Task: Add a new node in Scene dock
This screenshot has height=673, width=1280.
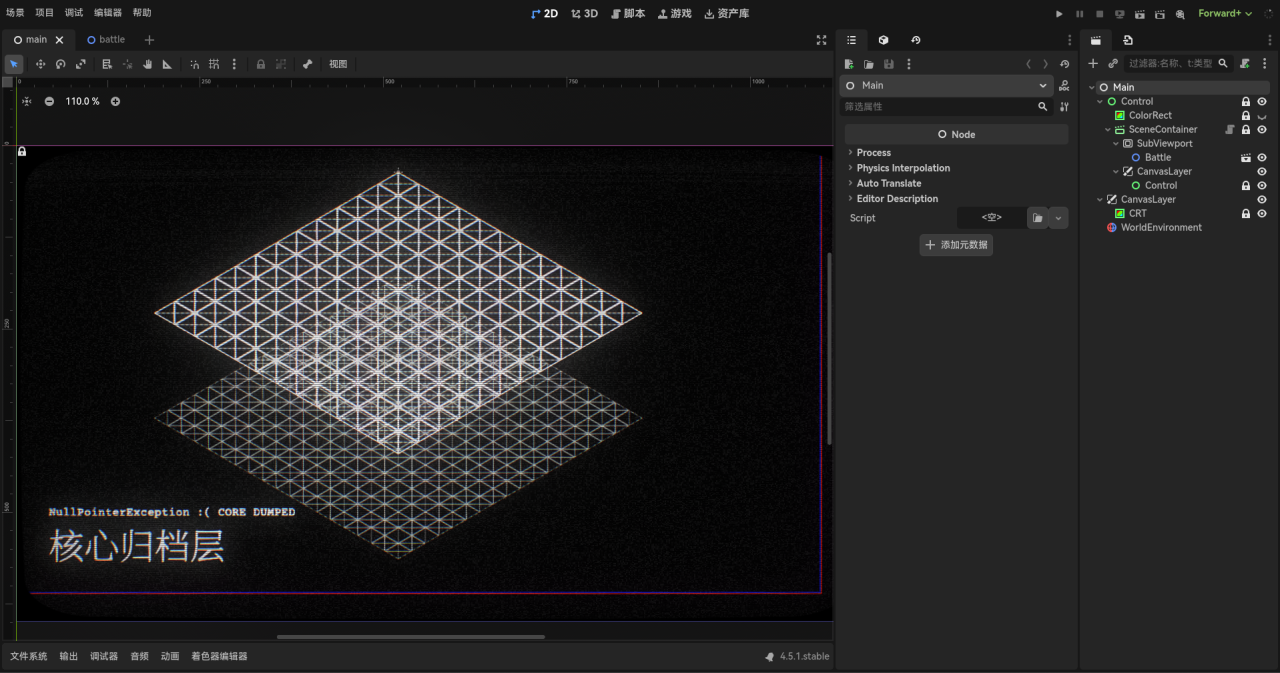Action: pyautogui.click(x=1093, y=63)
